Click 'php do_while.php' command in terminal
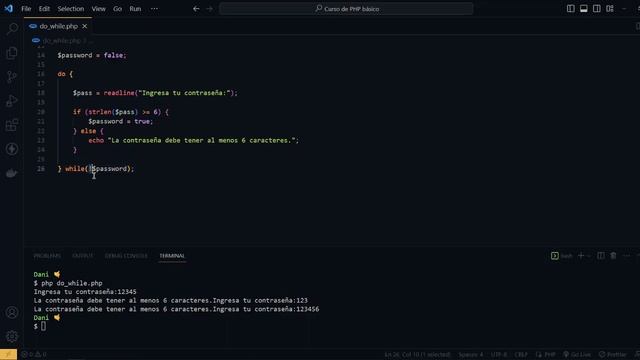Image resolution: width=640 pixels, height=360 pixels. tap(72, 283)
